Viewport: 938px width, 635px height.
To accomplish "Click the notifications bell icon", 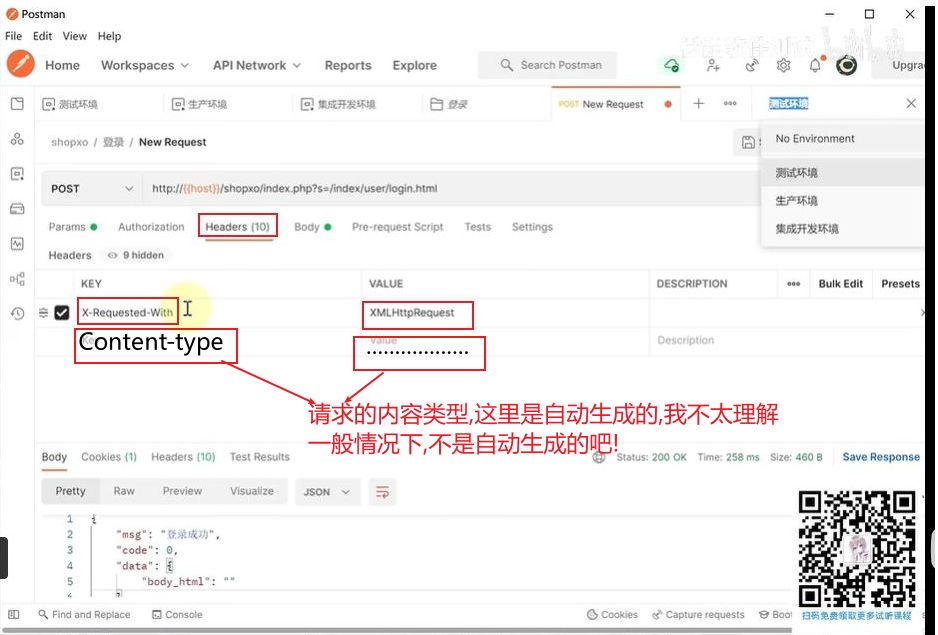I will [x=815, y=66].
